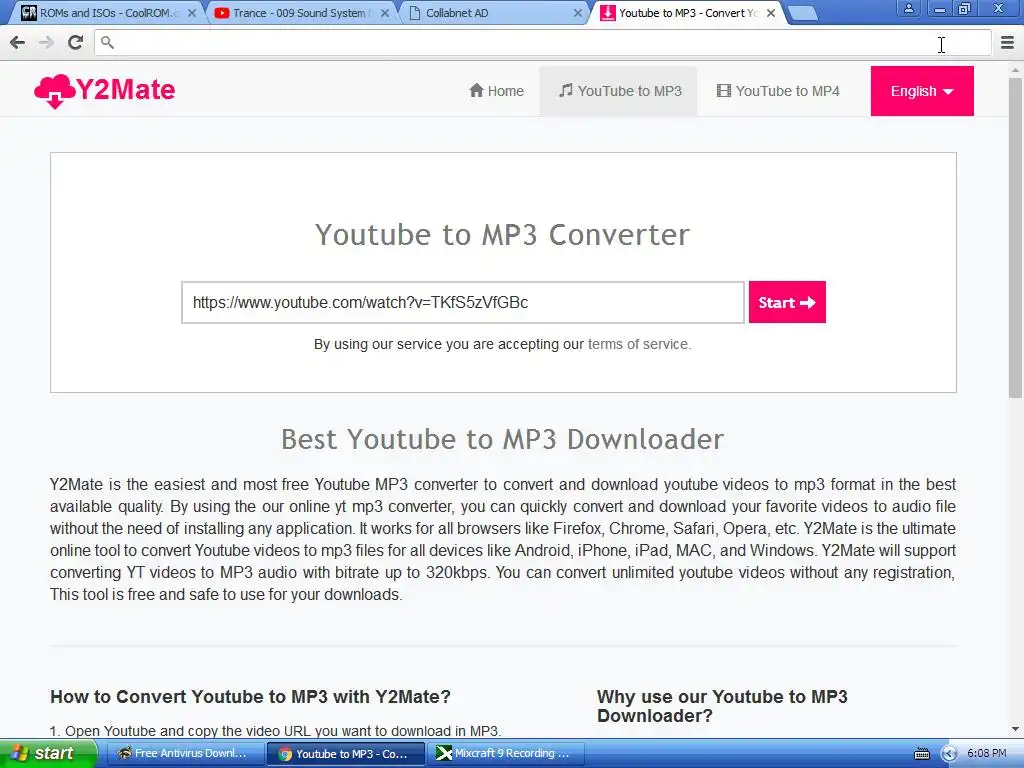Click the scrollbar up arrow
1024x768 pixels.
[x=1016, y=69]
